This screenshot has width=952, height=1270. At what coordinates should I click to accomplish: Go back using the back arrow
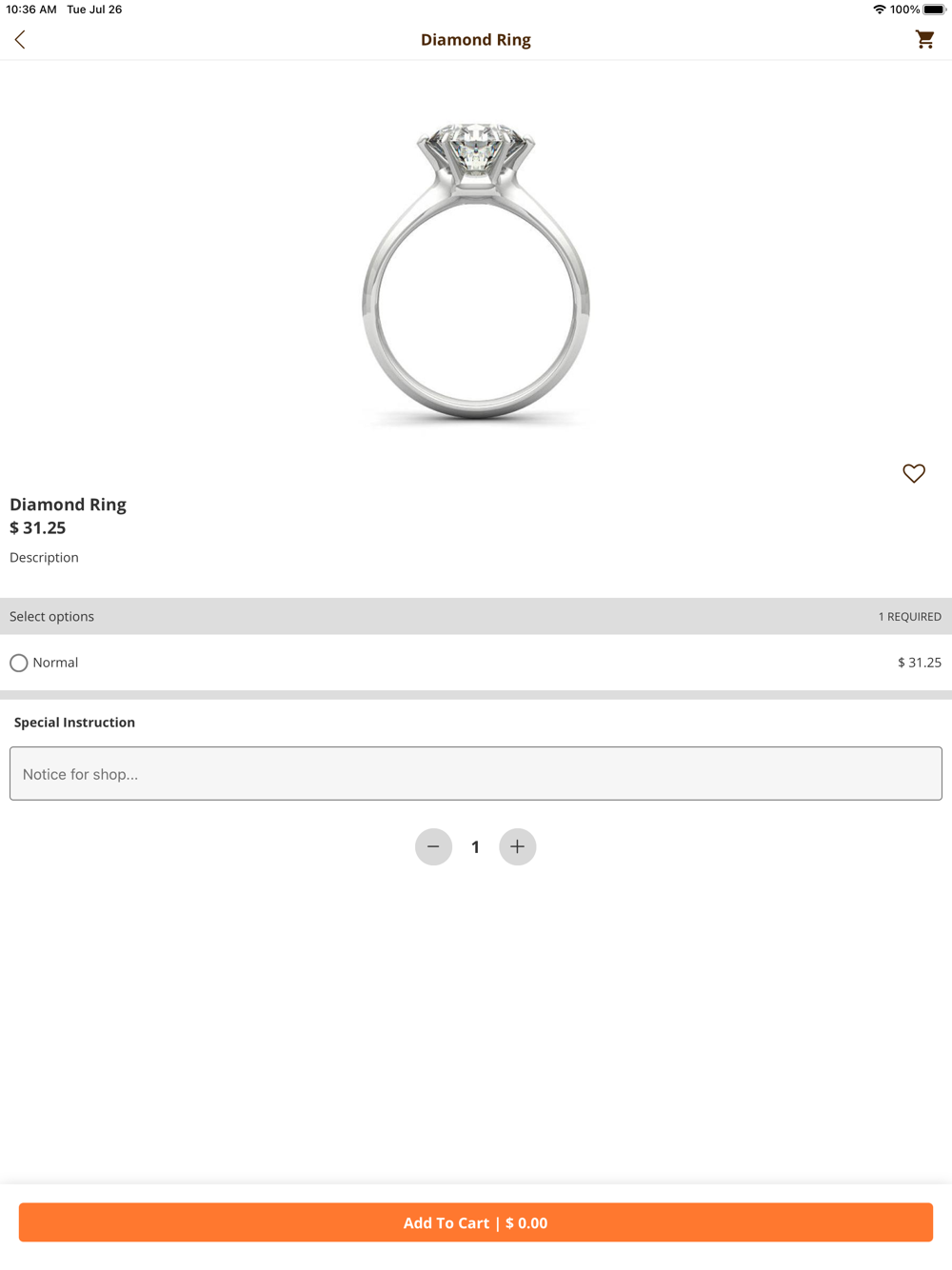[20, 39]
